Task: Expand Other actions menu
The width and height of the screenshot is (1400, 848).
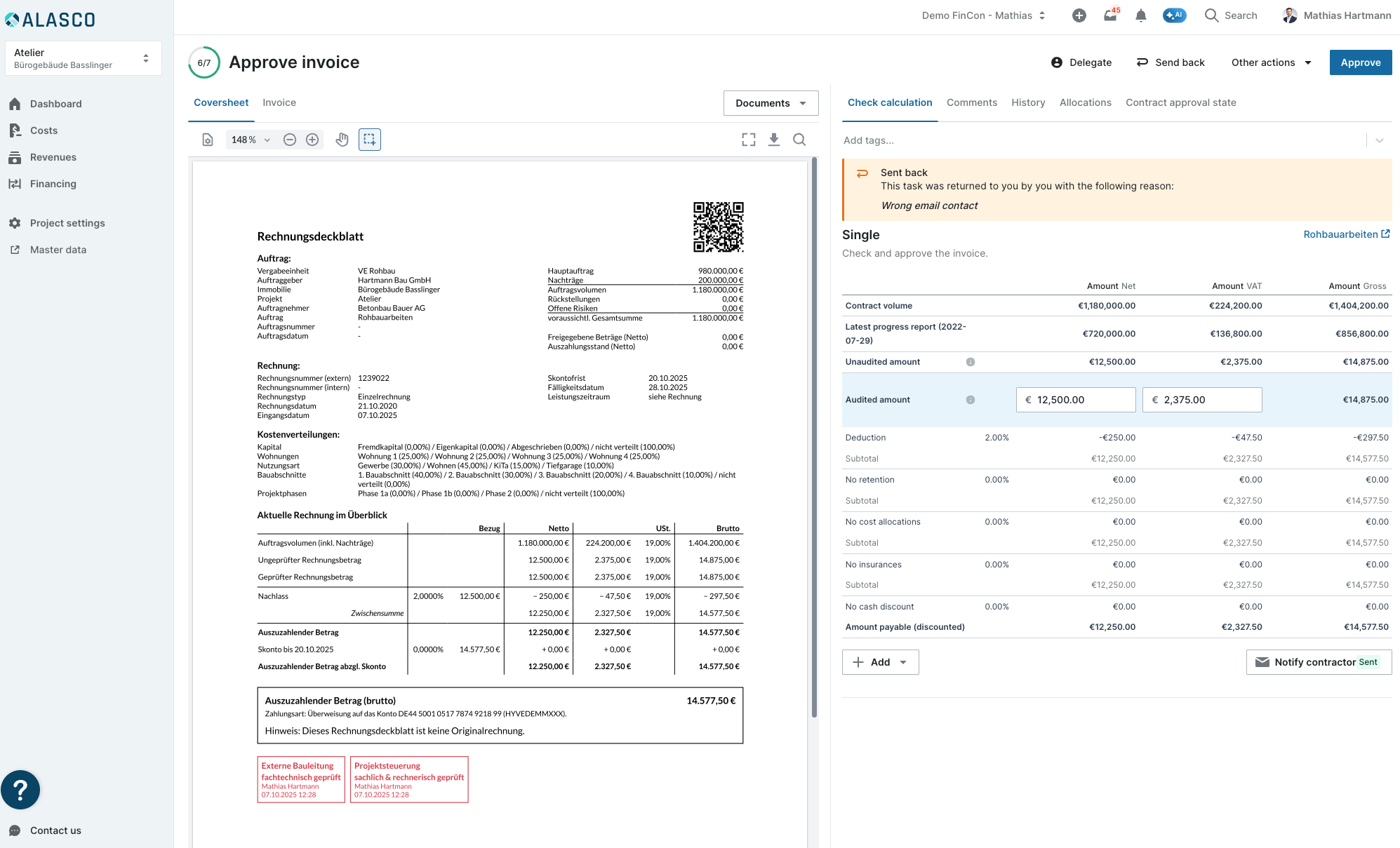Action: click(1271, 62)
